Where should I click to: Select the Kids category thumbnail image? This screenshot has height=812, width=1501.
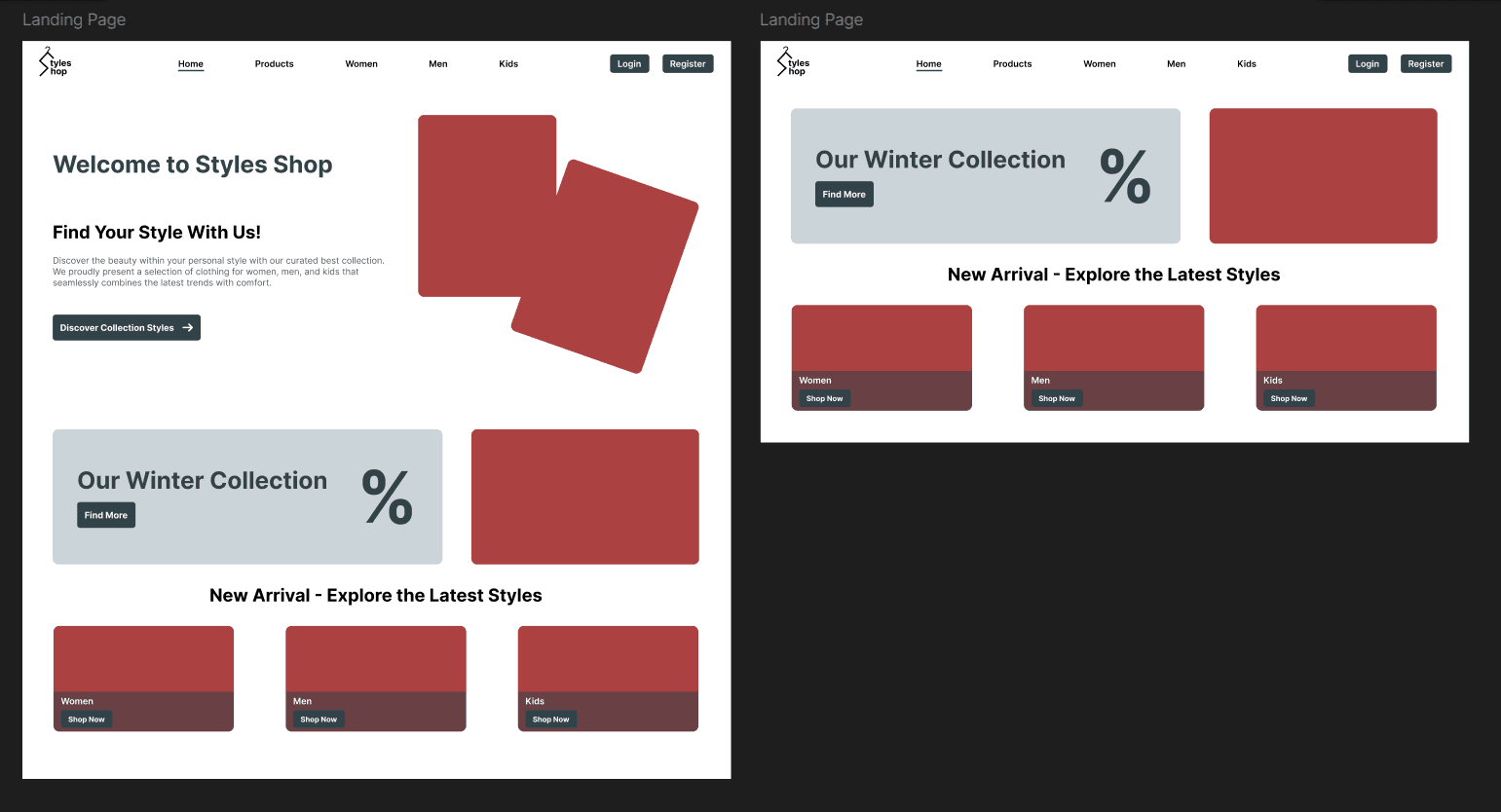click(607, 657)
